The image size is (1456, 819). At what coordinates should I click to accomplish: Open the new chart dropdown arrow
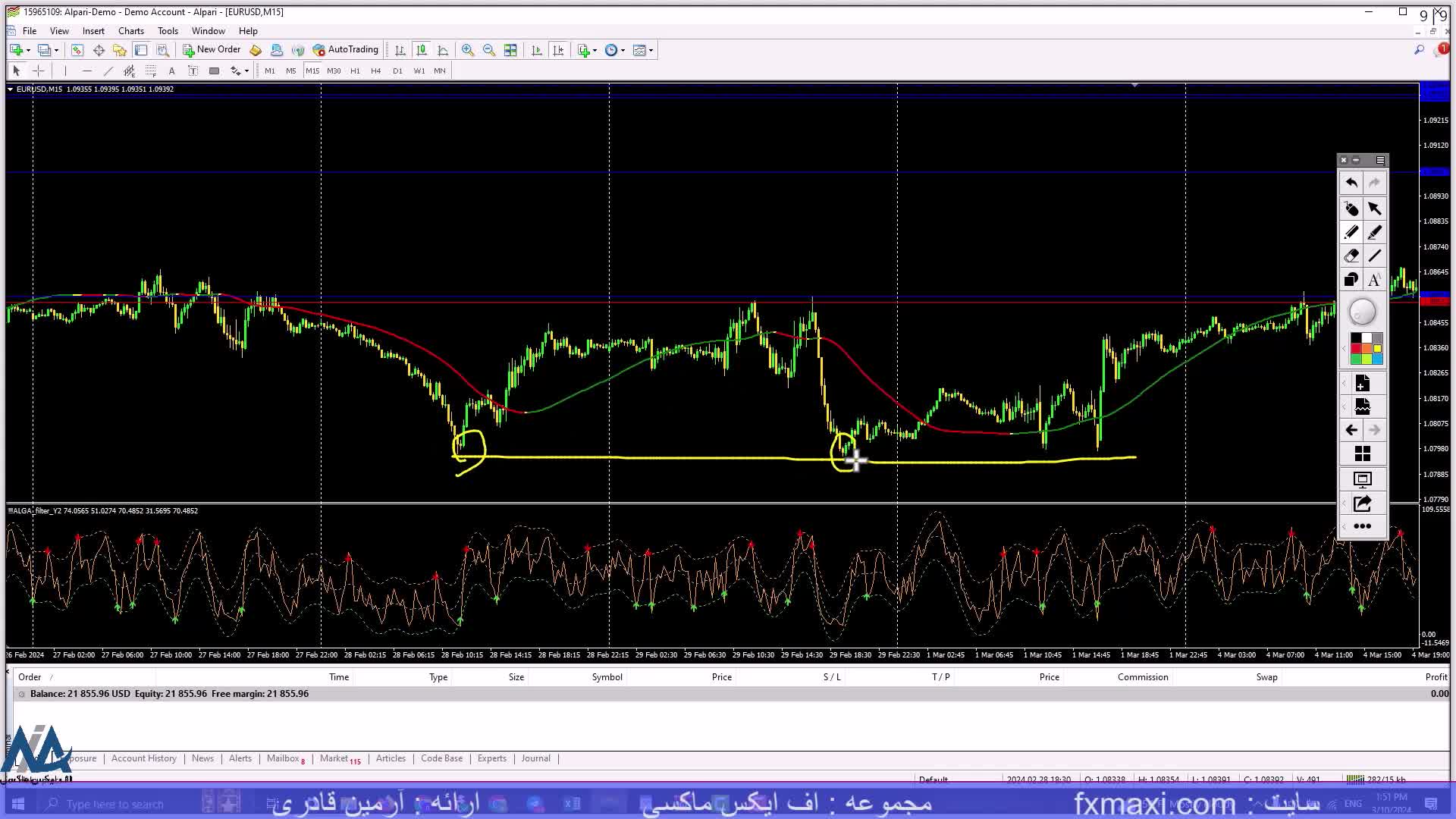[x=29, y=50]
